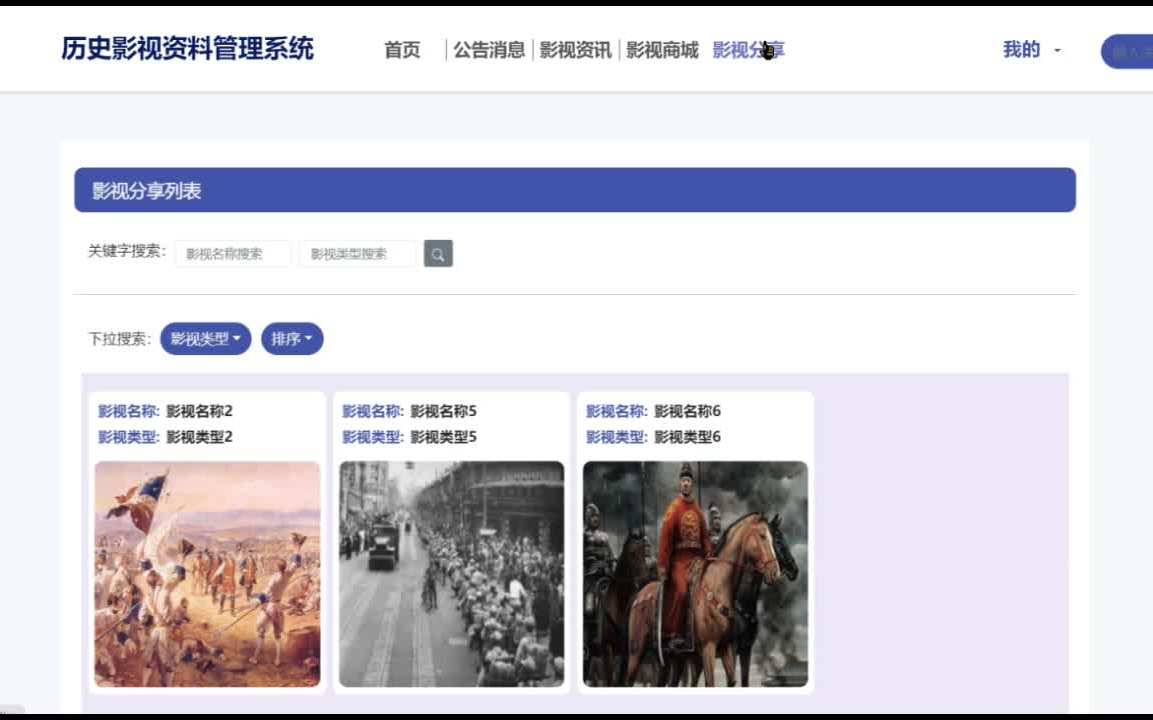Image resolution: width=1153 pixels, height=720 pixels.
Task: Open the 影视类型 filter dropdown
Action: [x=204, y=338]
